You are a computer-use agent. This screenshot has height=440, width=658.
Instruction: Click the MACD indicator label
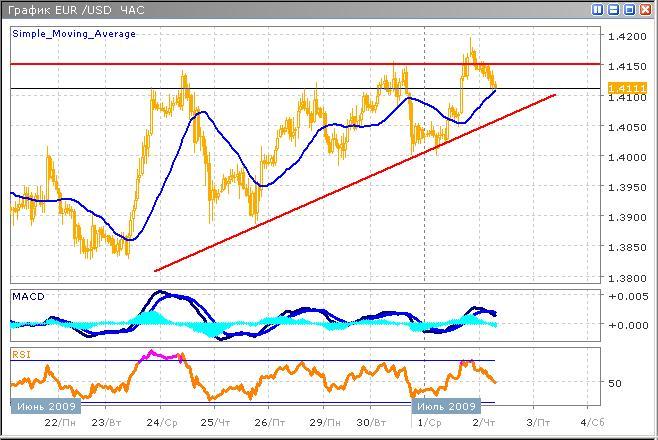coord(29,296)
